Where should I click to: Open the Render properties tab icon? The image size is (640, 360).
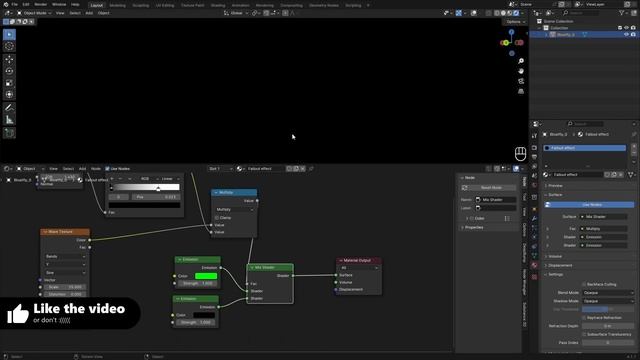coord(534,148)
